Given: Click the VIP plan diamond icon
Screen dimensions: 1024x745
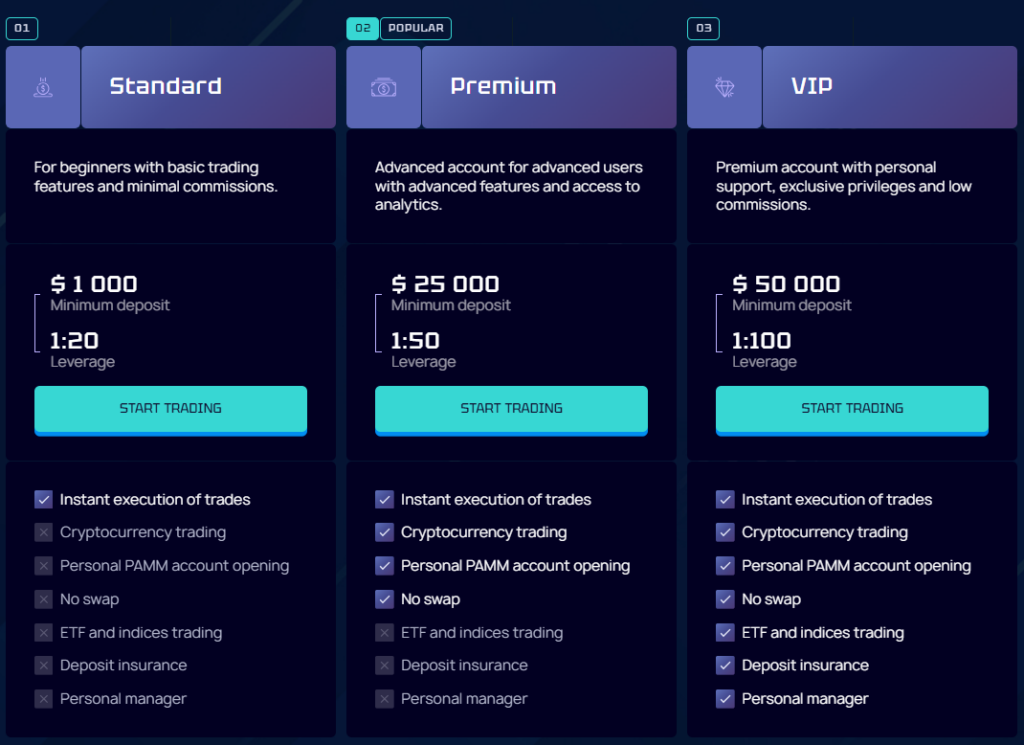Looking at the screenshot, I should coord(725,87).
